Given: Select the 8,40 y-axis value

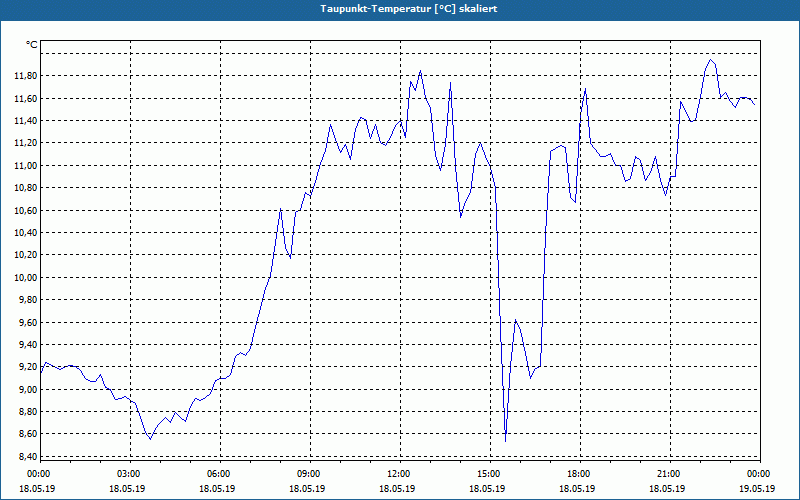Looking at the screenshot, I should 28,457.
